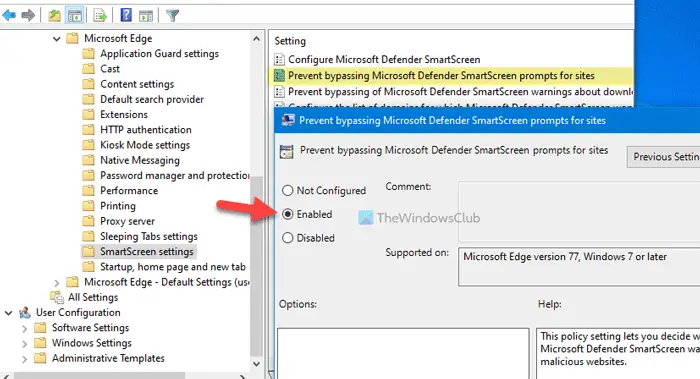Click the Supported on text field

click(579, 267)
